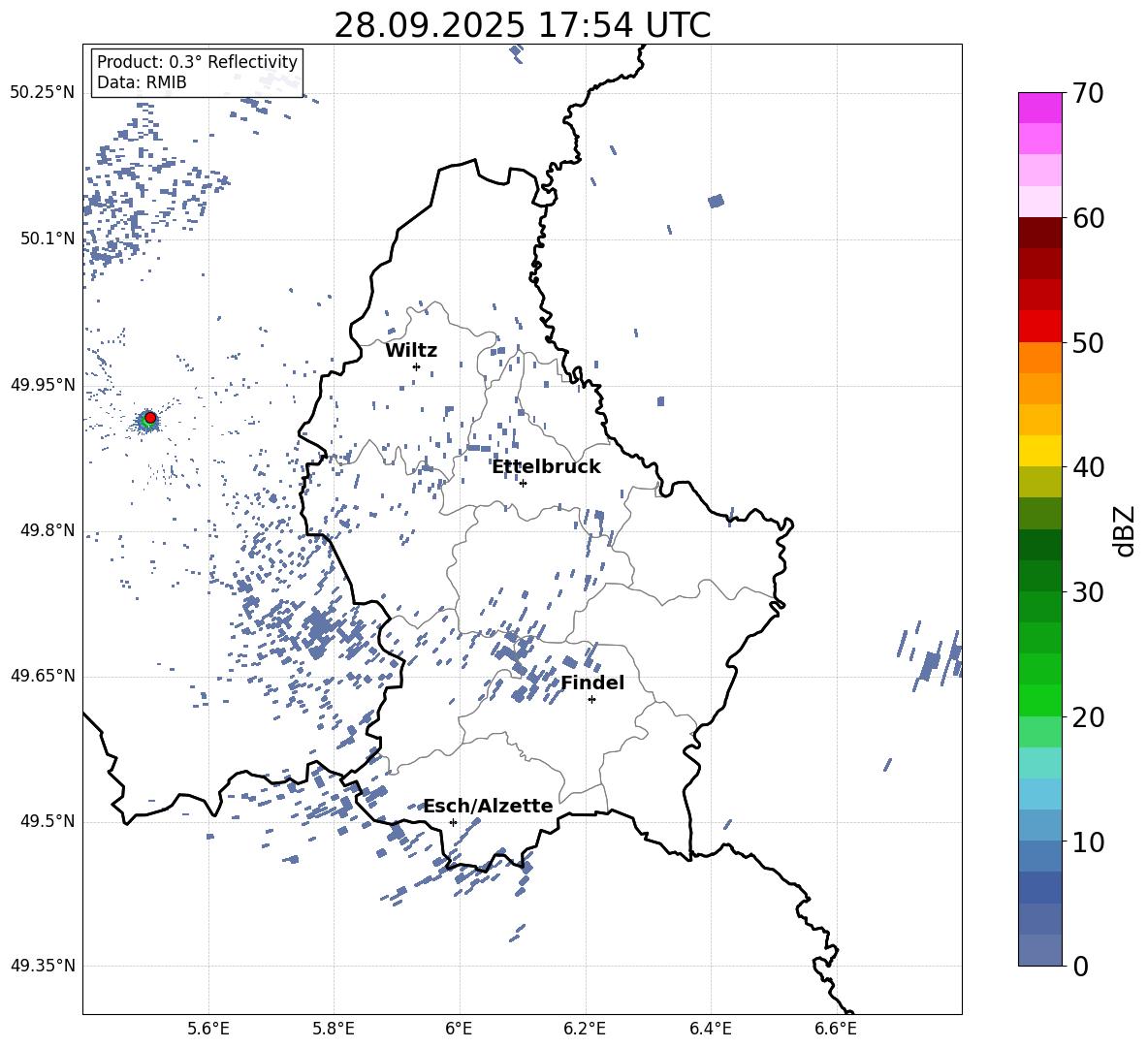Click the 49.5°N latitude label

(x=48, y=821)
